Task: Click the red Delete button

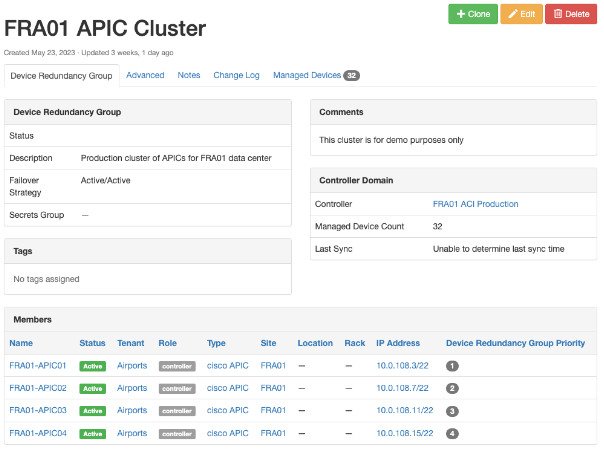Action: point(570,14)
